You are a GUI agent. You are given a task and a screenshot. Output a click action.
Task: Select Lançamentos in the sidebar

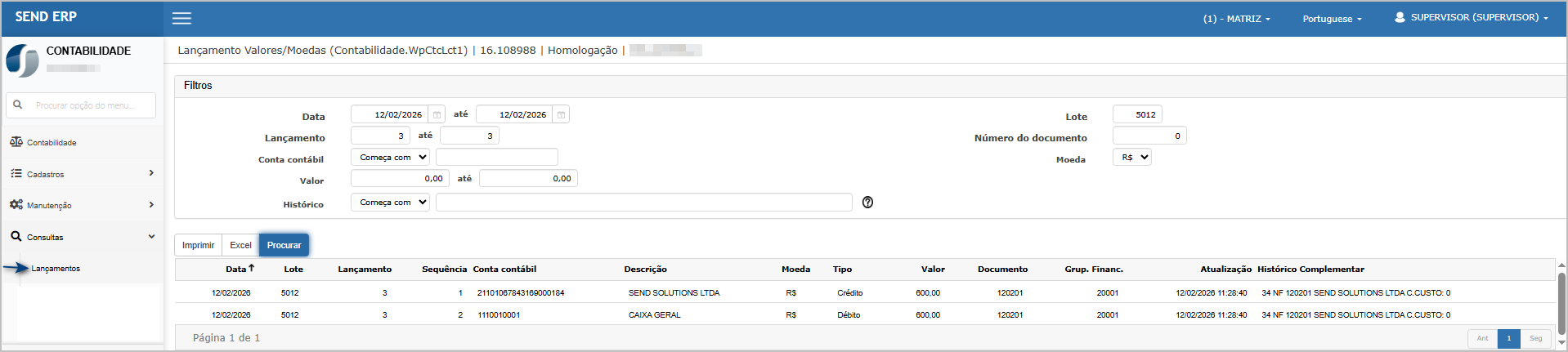[x=56, y=269]
